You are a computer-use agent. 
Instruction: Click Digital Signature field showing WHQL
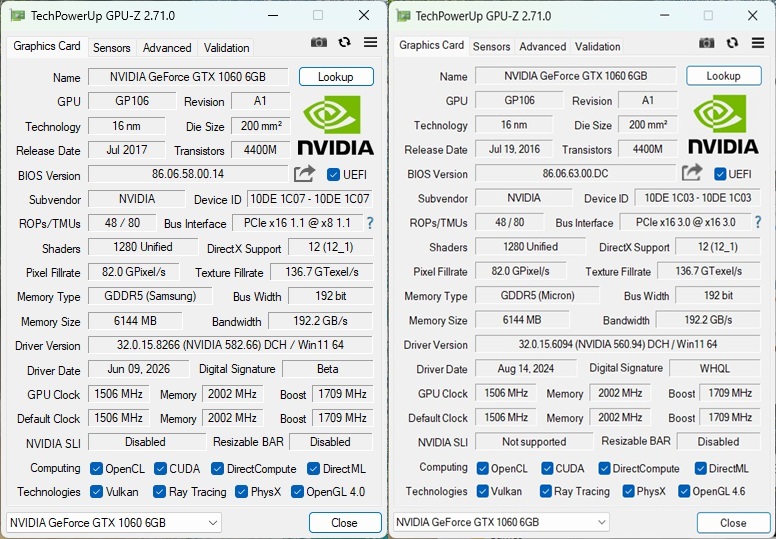point(715,368)
